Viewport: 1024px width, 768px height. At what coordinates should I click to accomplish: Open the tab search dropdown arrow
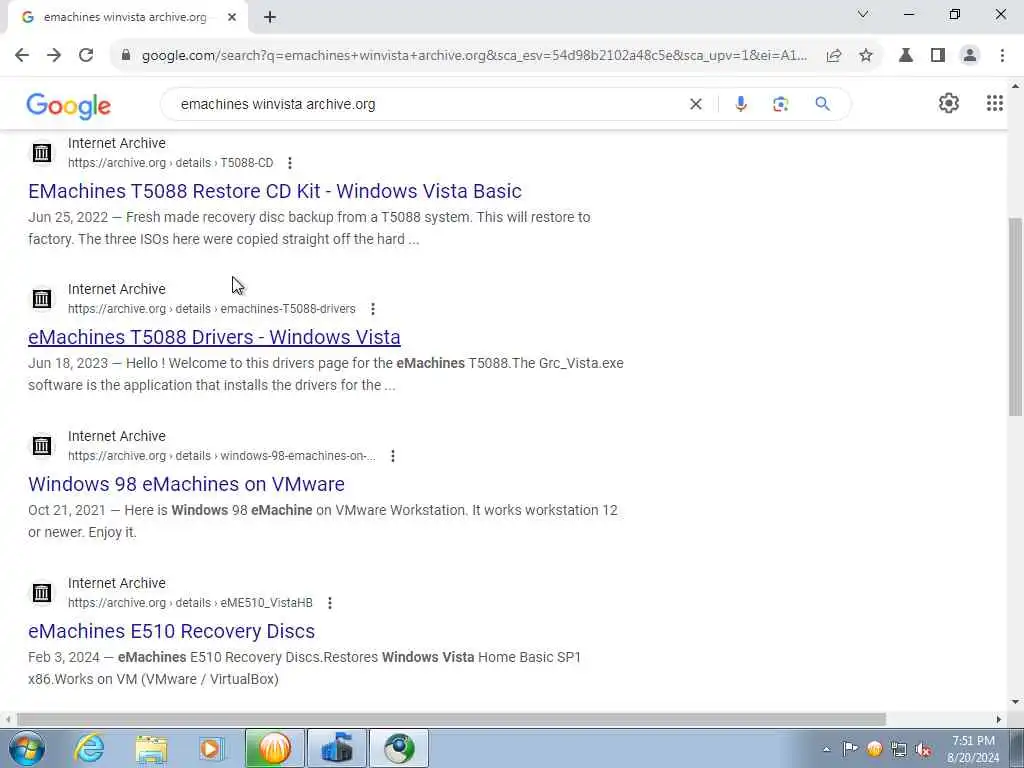(863, 14)
